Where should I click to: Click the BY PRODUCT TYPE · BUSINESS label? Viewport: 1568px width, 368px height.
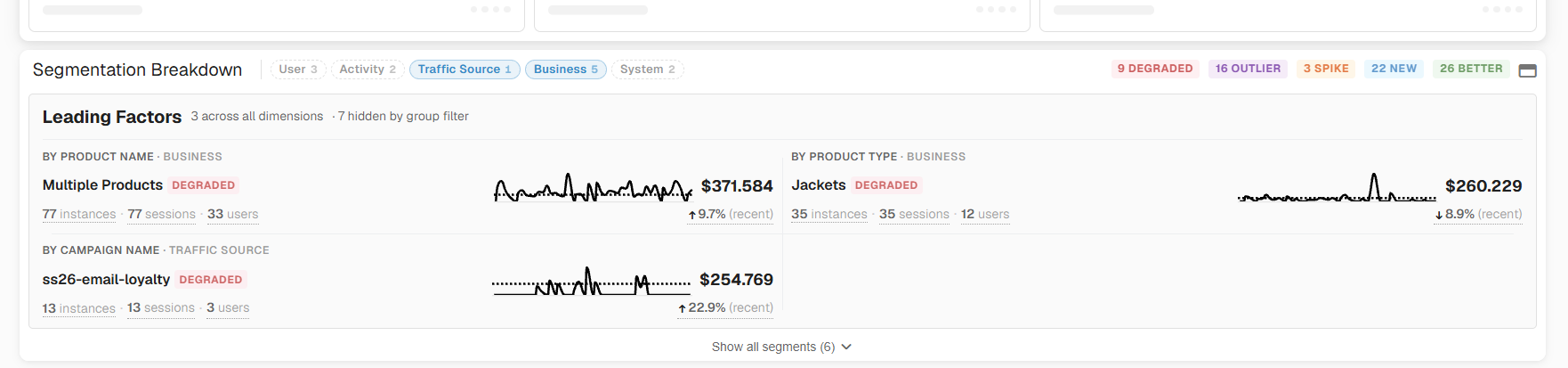pos(878,157)
